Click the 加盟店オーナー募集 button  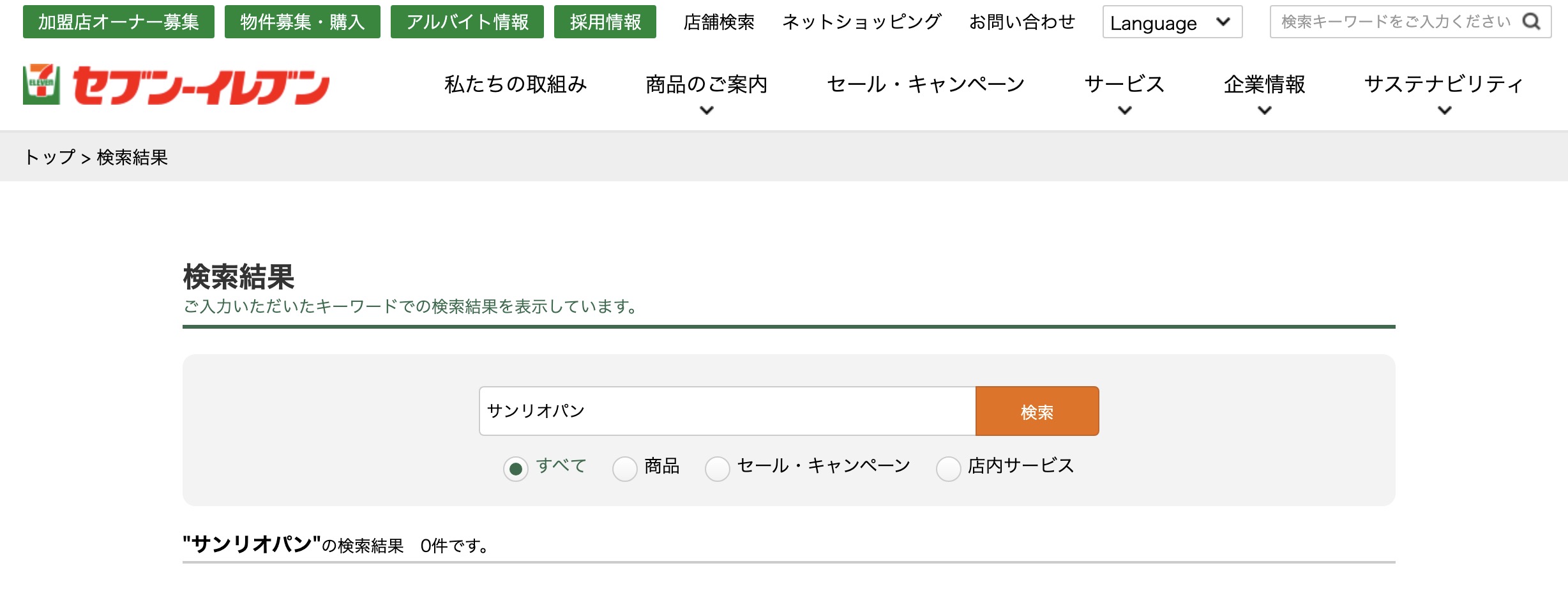point(118,21)
